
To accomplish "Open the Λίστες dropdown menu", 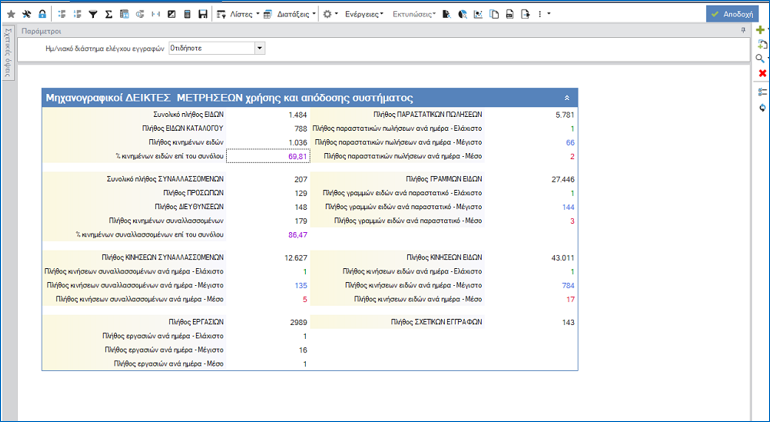I will (x=238, y=14).
